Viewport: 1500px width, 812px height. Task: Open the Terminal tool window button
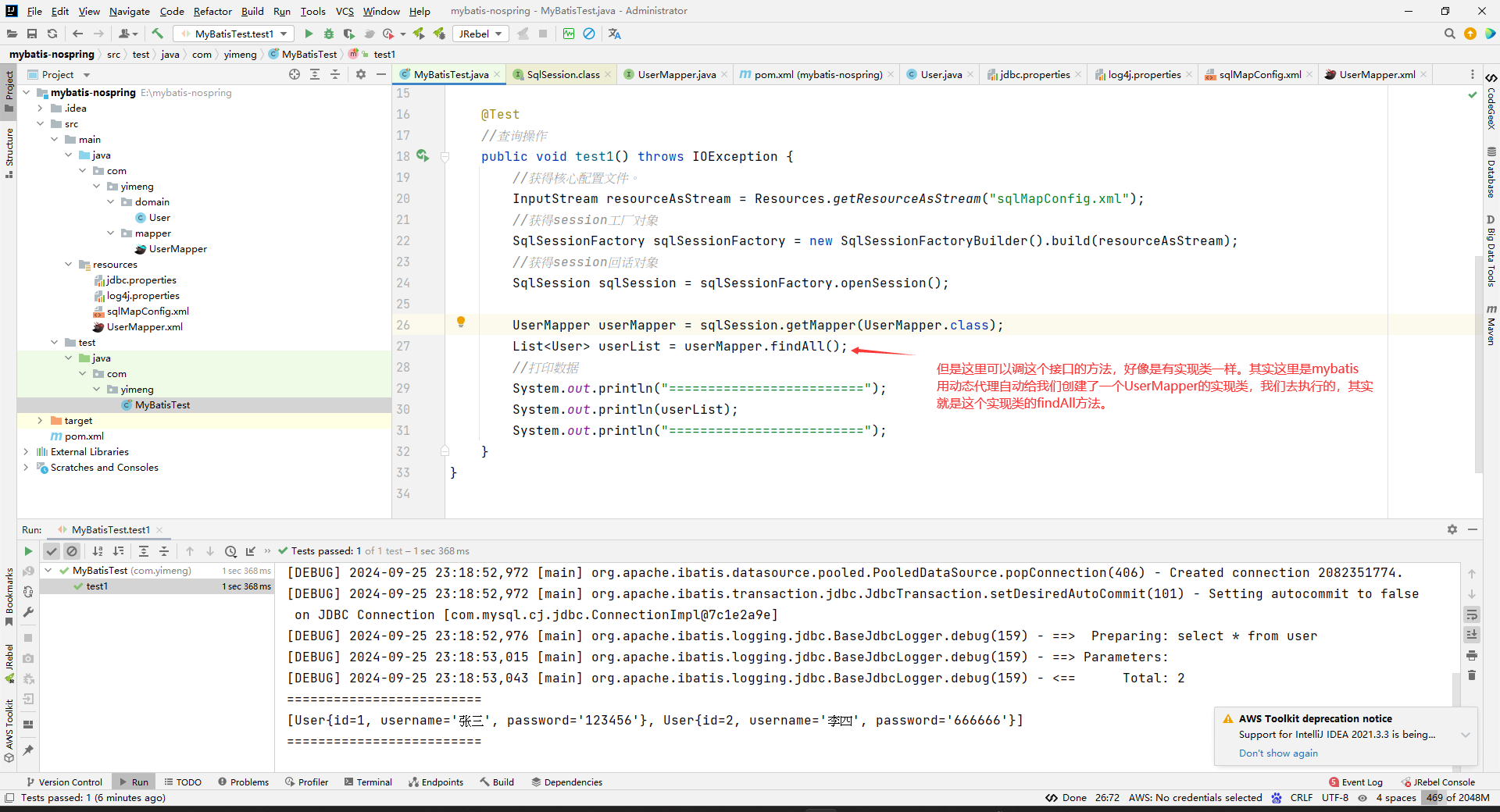(368, 782)
